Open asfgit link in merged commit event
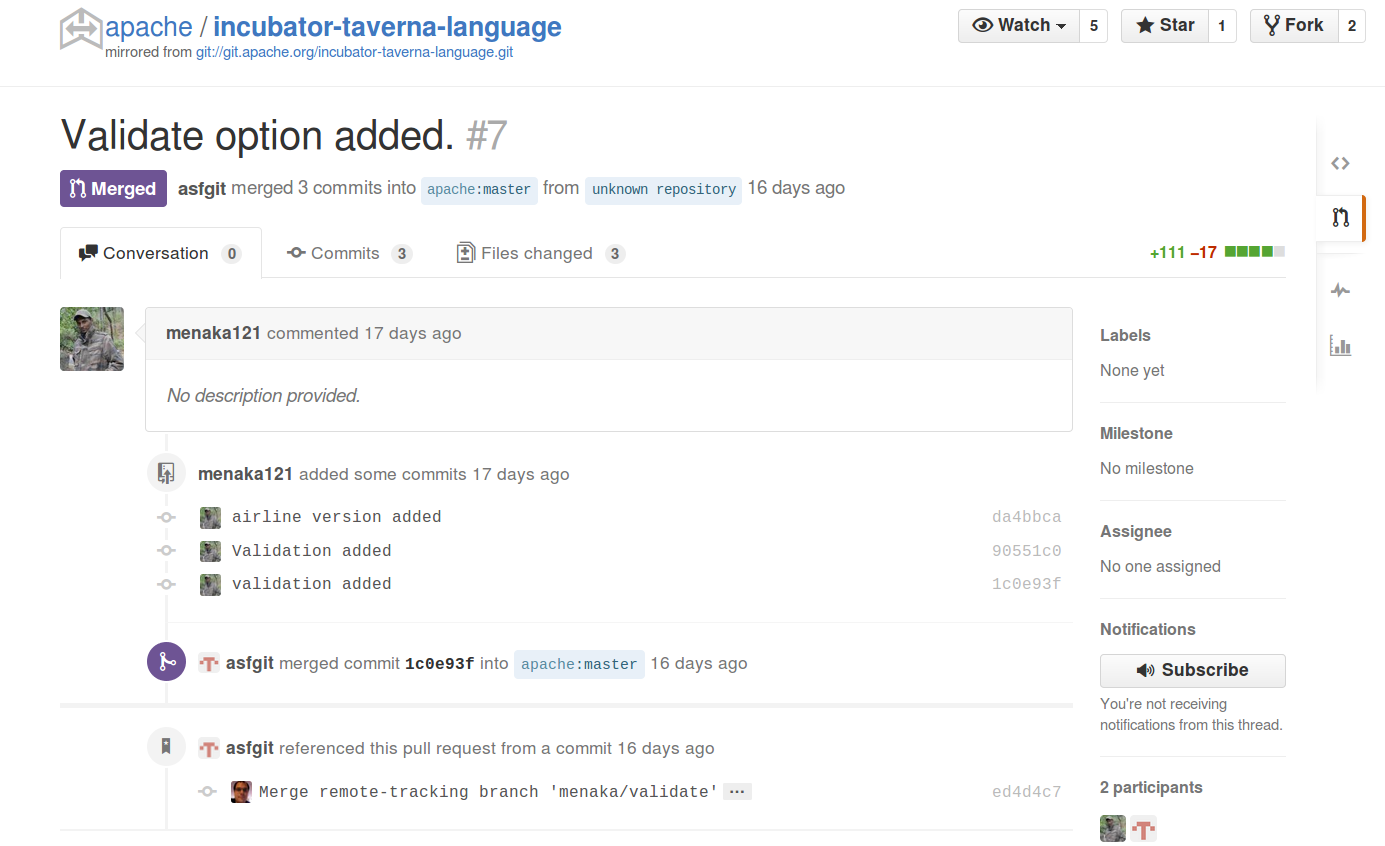1385x846 pixels. (x=250, y=663)
